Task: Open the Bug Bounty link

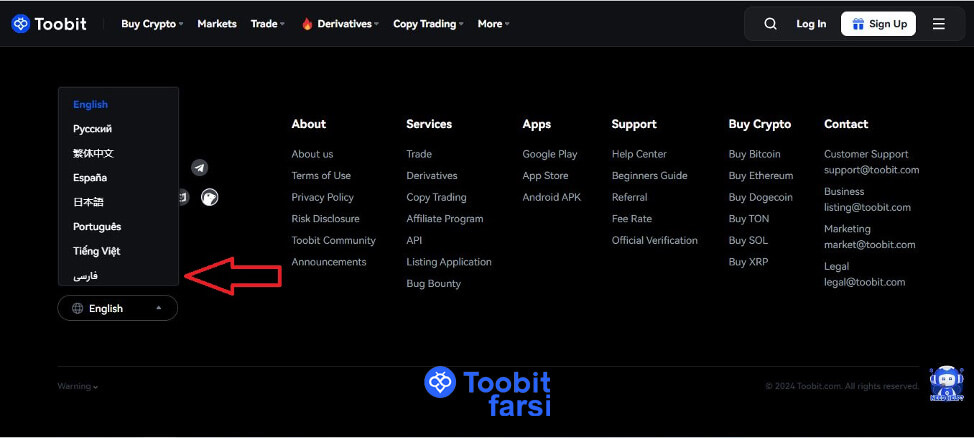Action: (433, 284)
